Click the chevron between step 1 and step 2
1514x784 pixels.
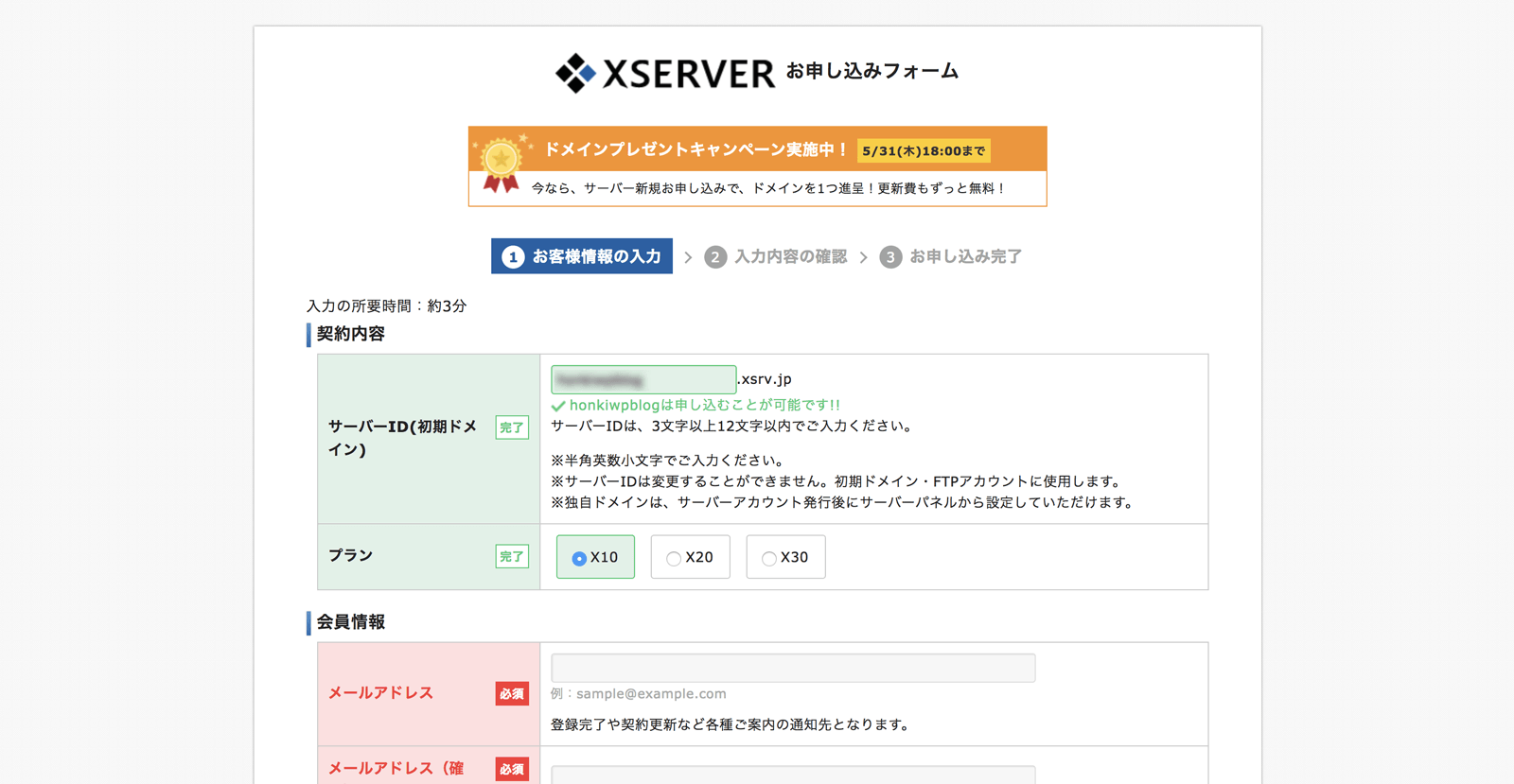click(x=688, y=257)
